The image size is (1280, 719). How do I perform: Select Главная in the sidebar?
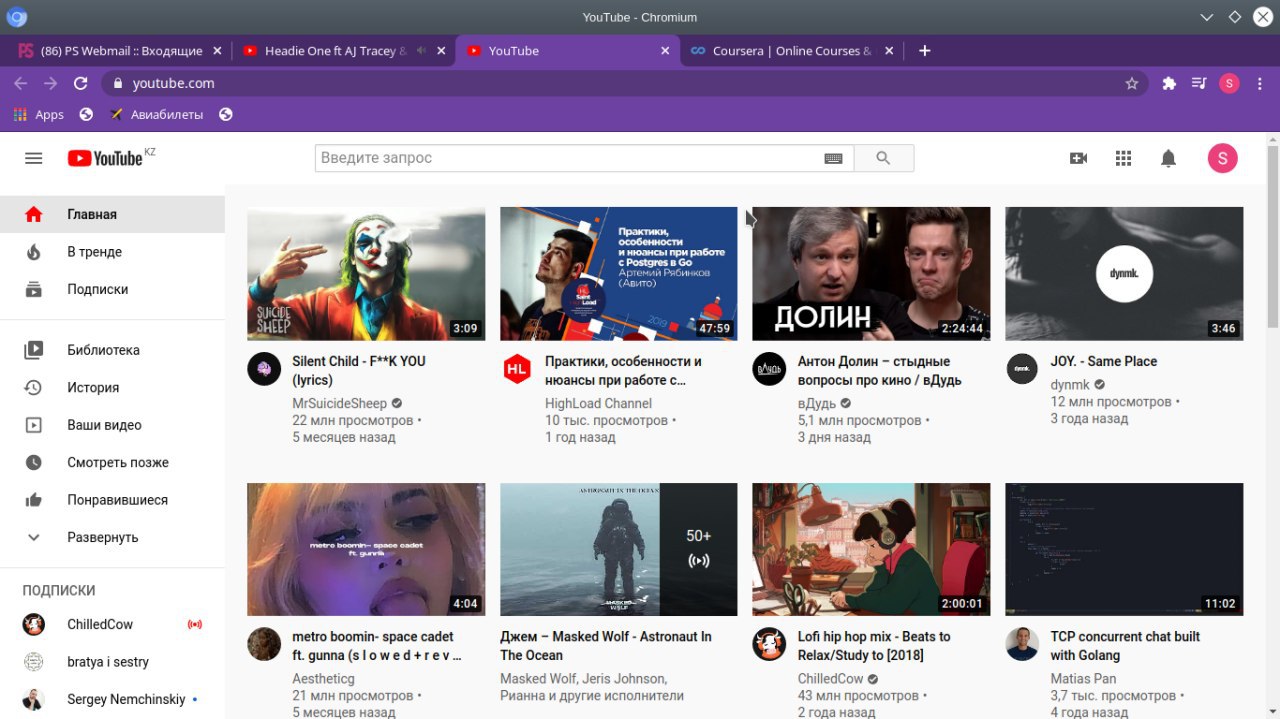[x=112, y=214]
